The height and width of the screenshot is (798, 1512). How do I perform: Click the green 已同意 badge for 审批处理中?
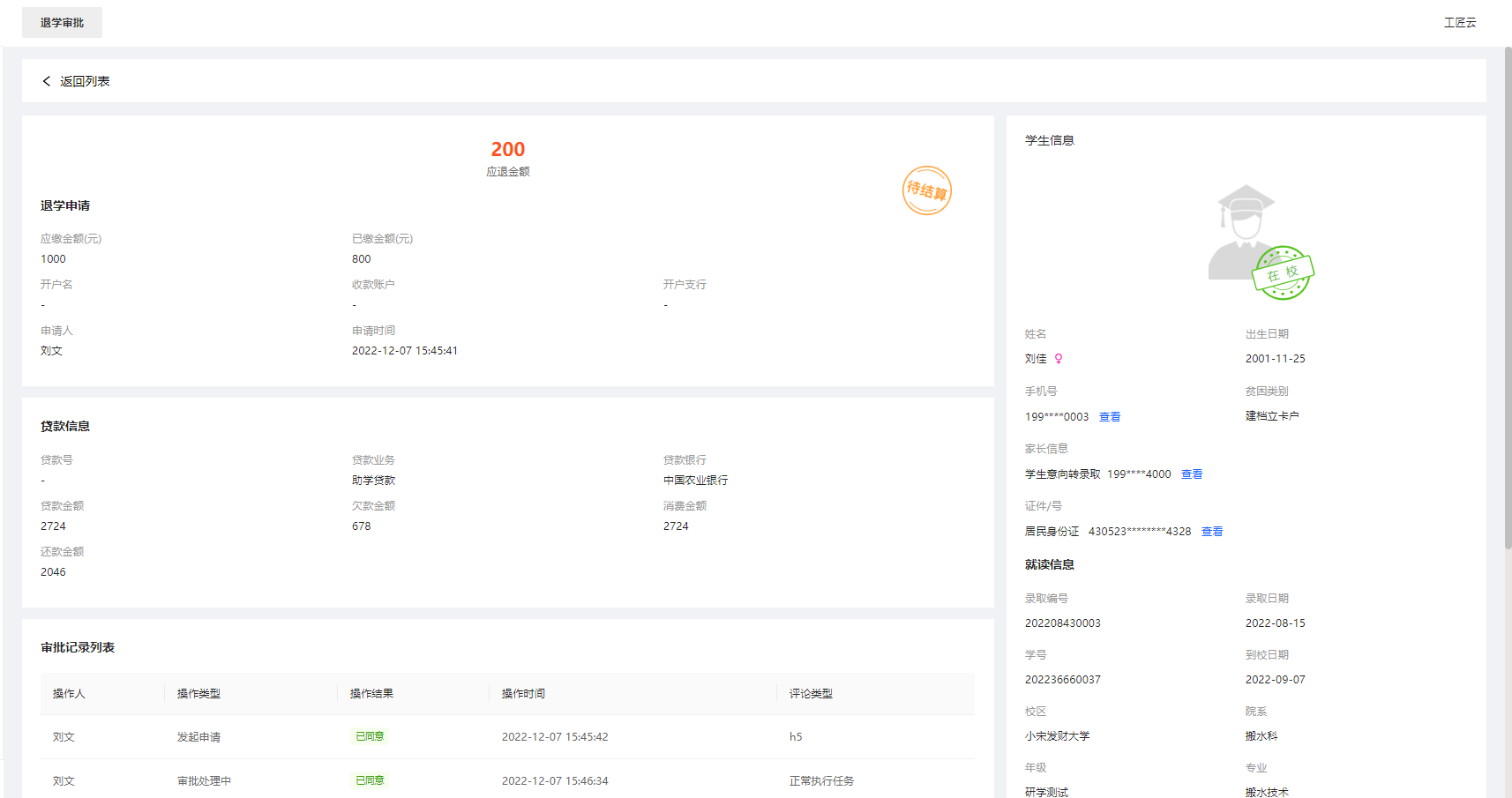click(369, 779)
